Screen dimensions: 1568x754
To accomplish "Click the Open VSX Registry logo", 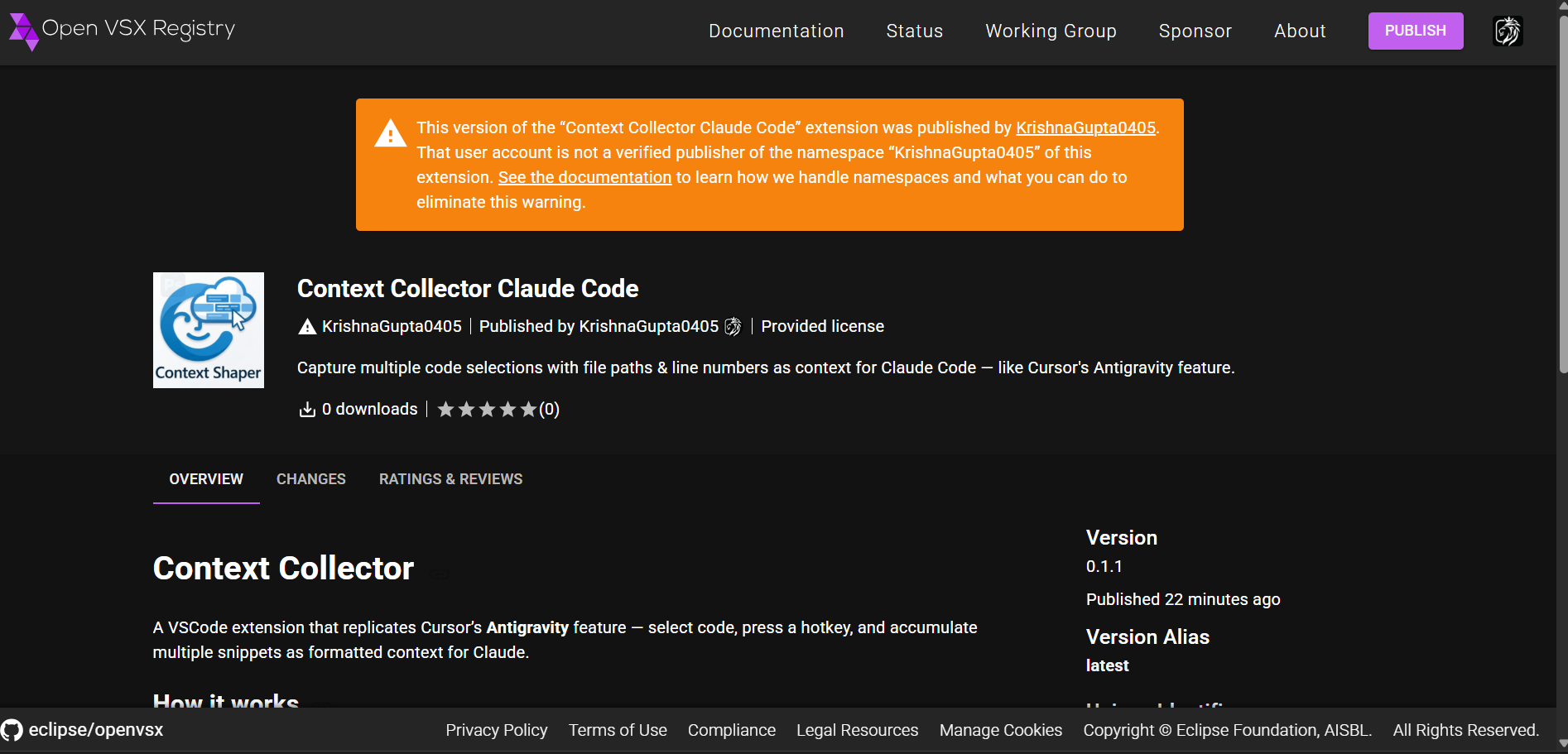I will point(121,31).
